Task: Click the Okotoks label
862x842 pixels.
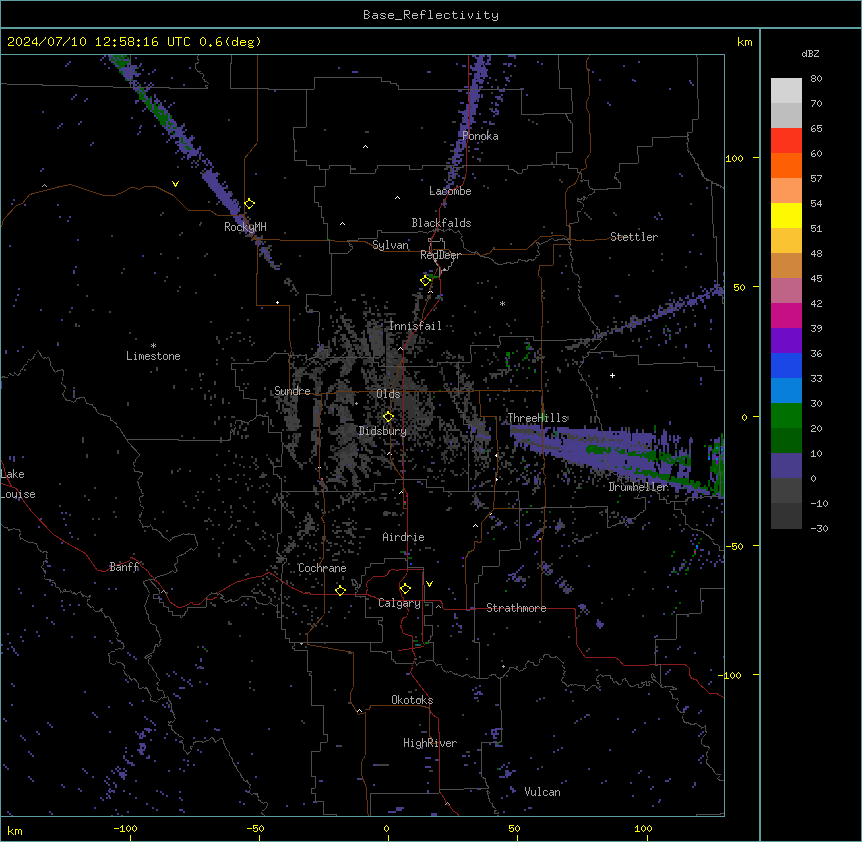Action: coord(412,700)
